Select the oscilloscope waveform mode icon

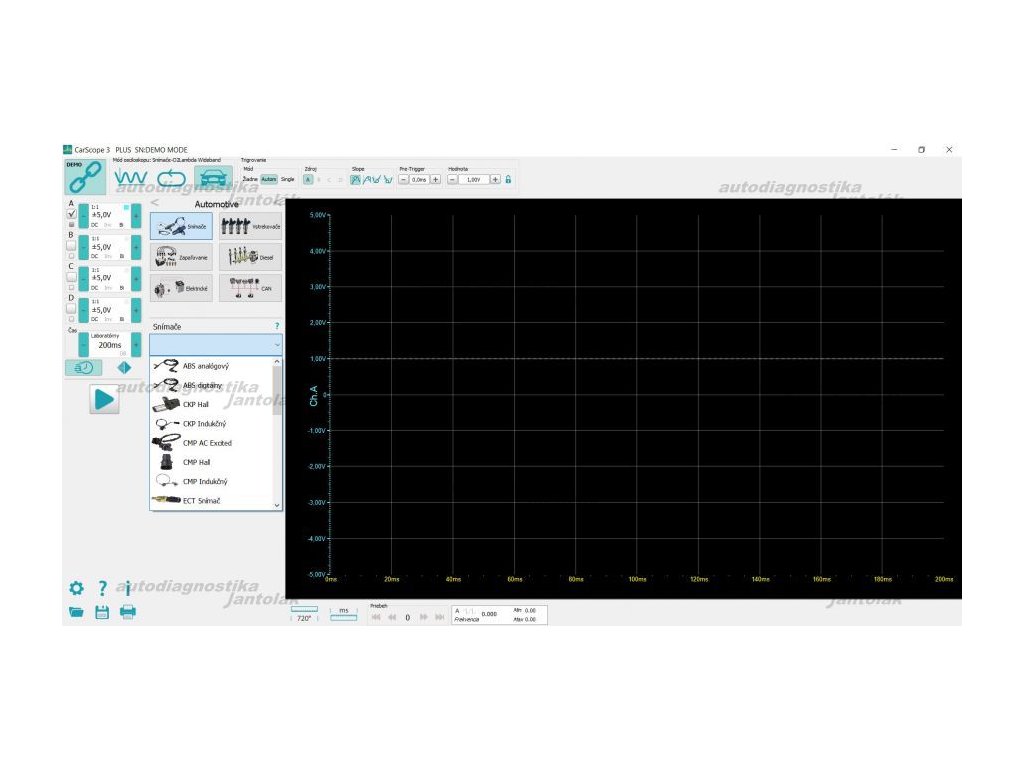point(130,178)
